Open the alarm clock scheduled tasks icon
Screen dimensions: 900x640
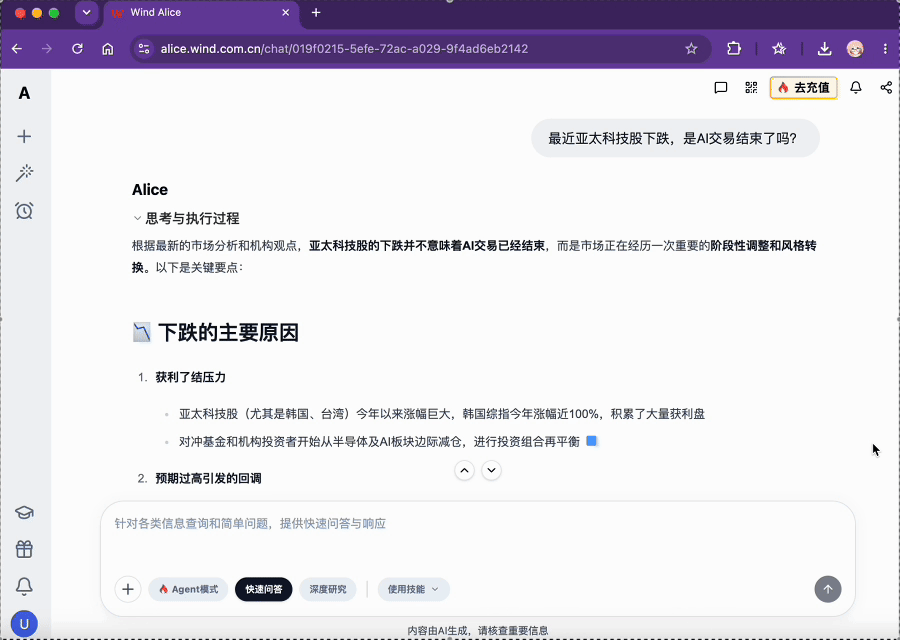(x=24, y=211)
